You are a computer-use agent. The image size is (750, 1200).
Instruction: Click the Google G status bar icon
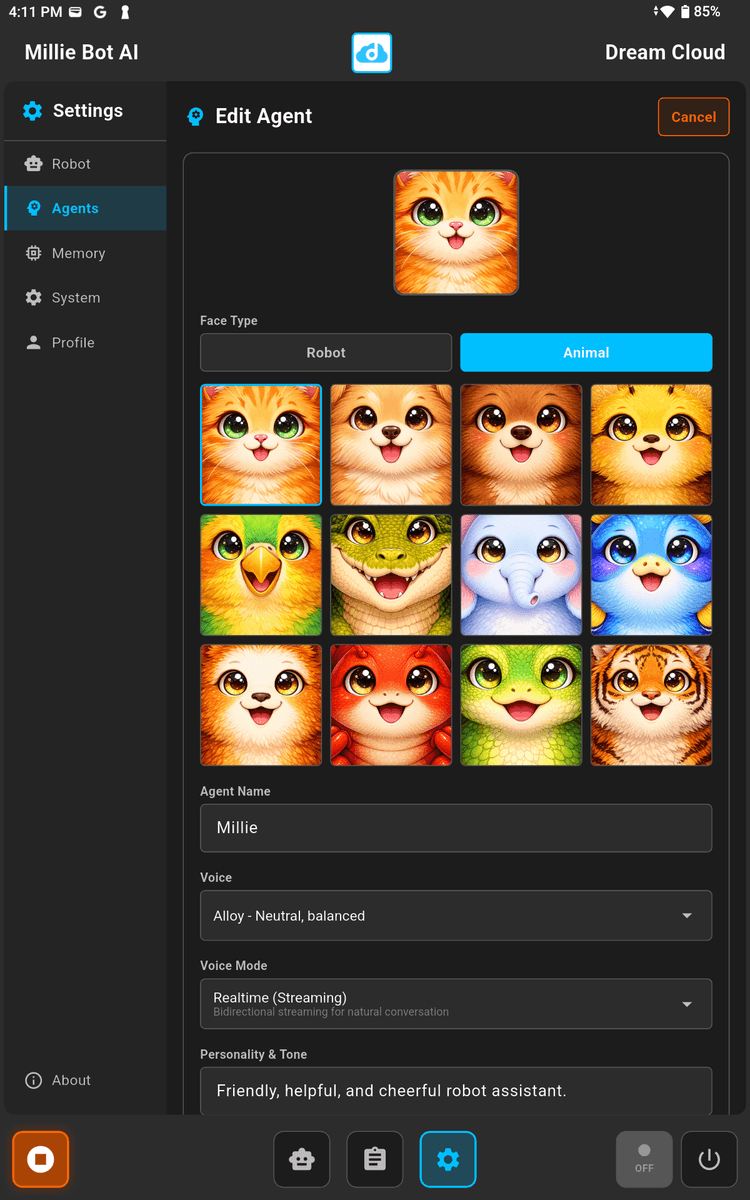tap(100, 12)
